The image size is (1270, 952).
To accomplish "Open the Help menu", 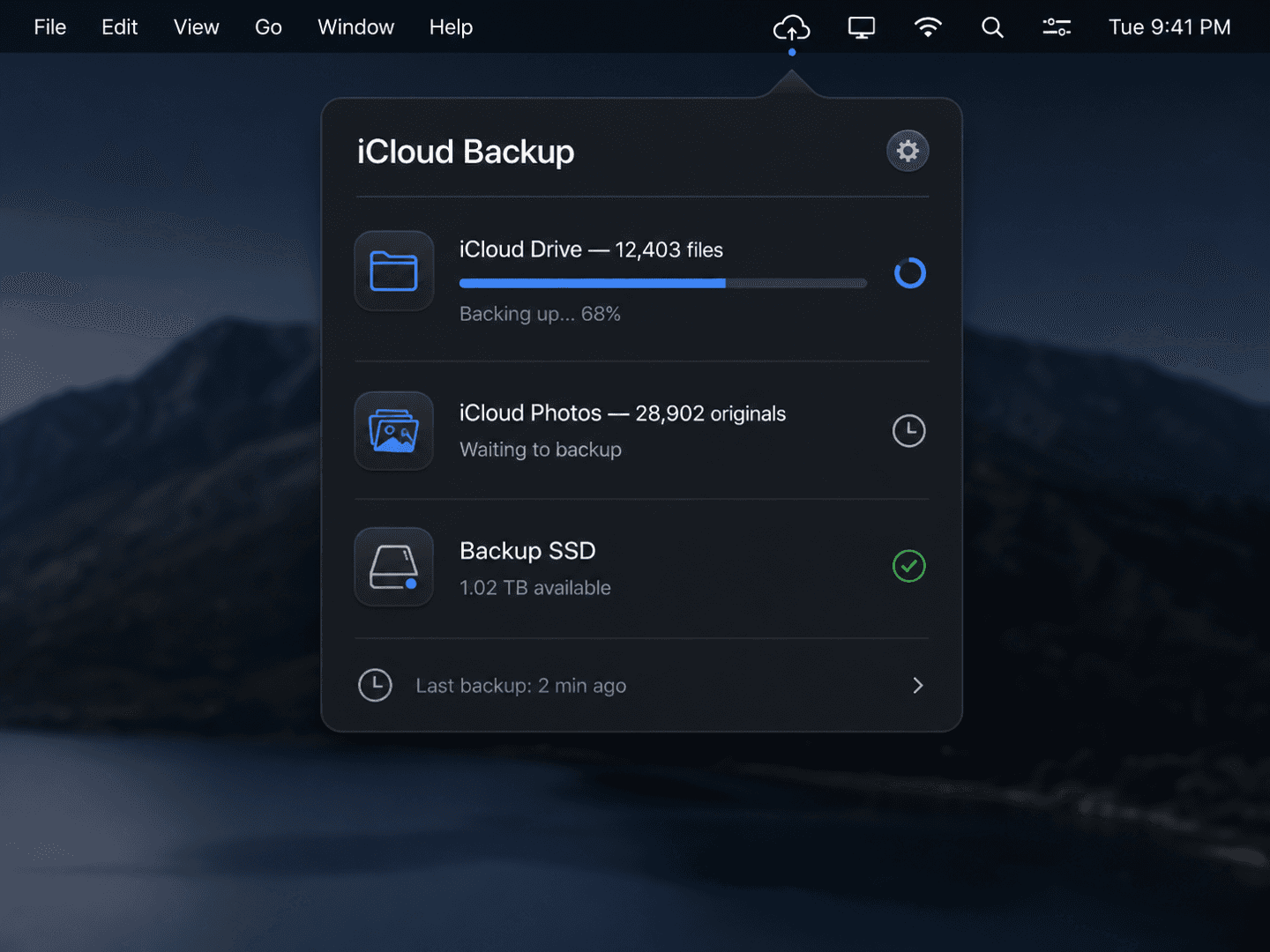I will [451, 27].
